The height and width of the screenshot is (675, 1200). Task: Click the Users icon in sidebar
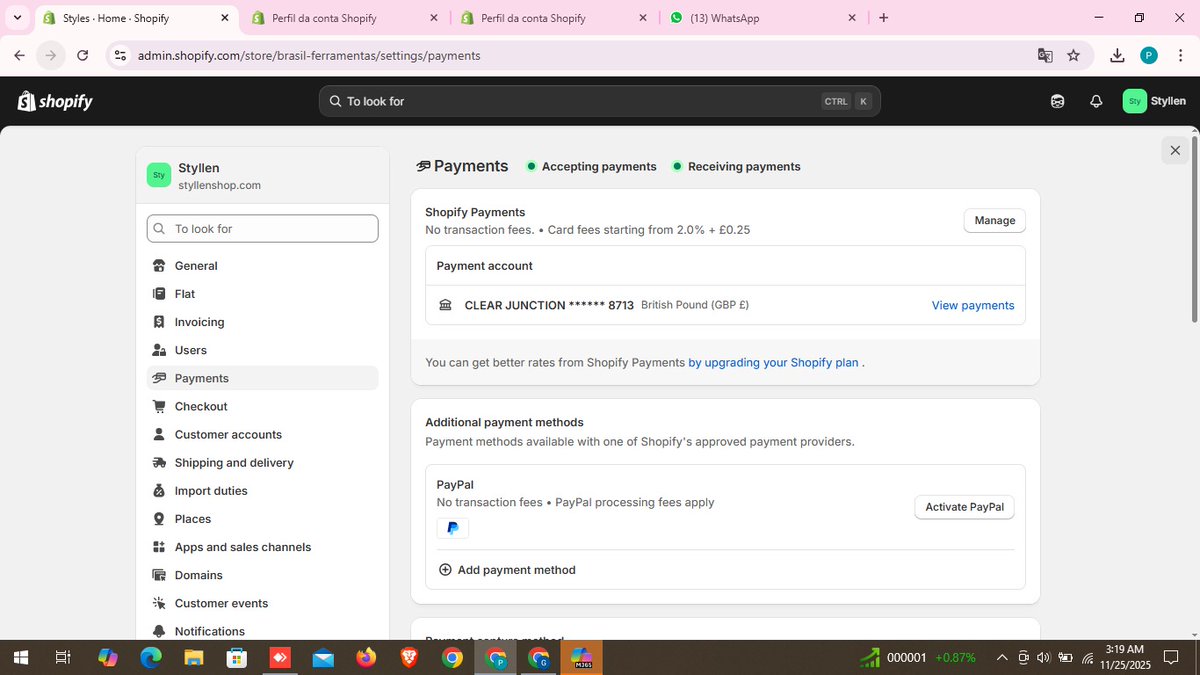click(159, 350)
